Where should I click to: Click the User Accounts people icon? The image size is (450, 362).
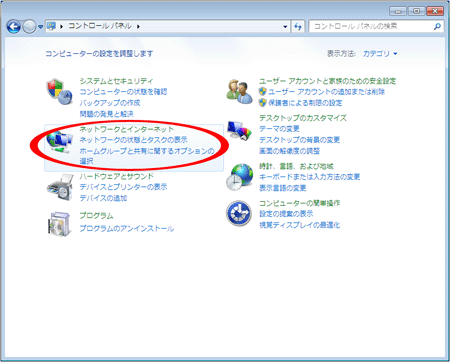(x=239, y=91)
